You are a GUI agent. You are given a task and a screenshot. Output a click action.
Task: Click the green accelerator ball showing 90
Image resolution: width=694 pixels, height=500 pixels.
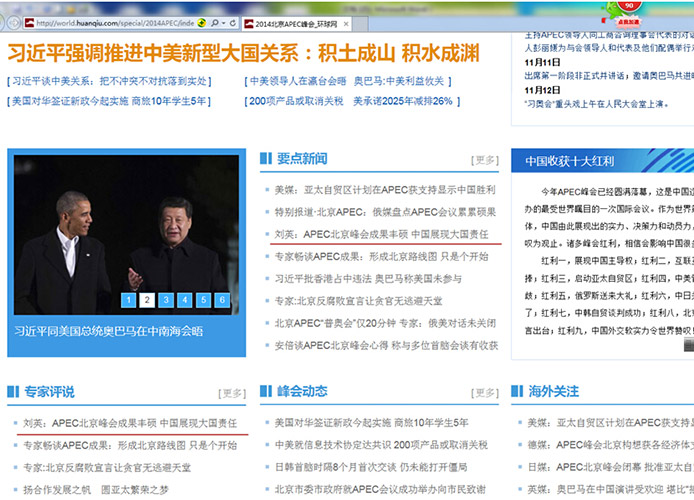630,12
